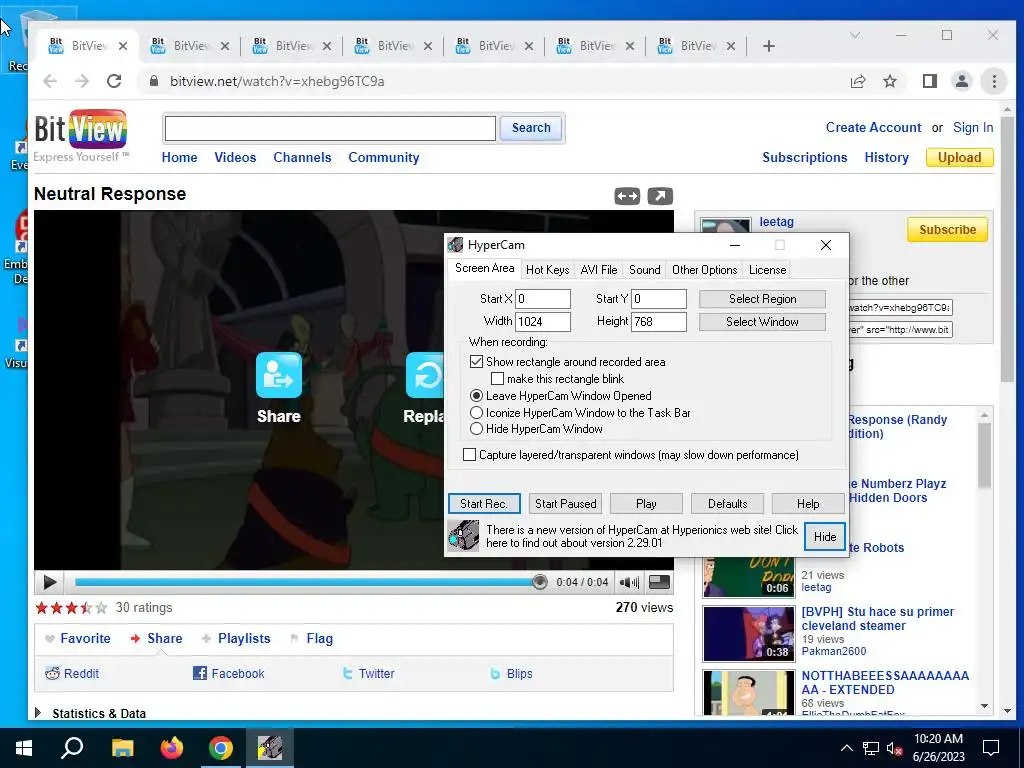Rate the video with the fifth star
The width and height of the screenshot is (1024, 768).
click(101, 608)
